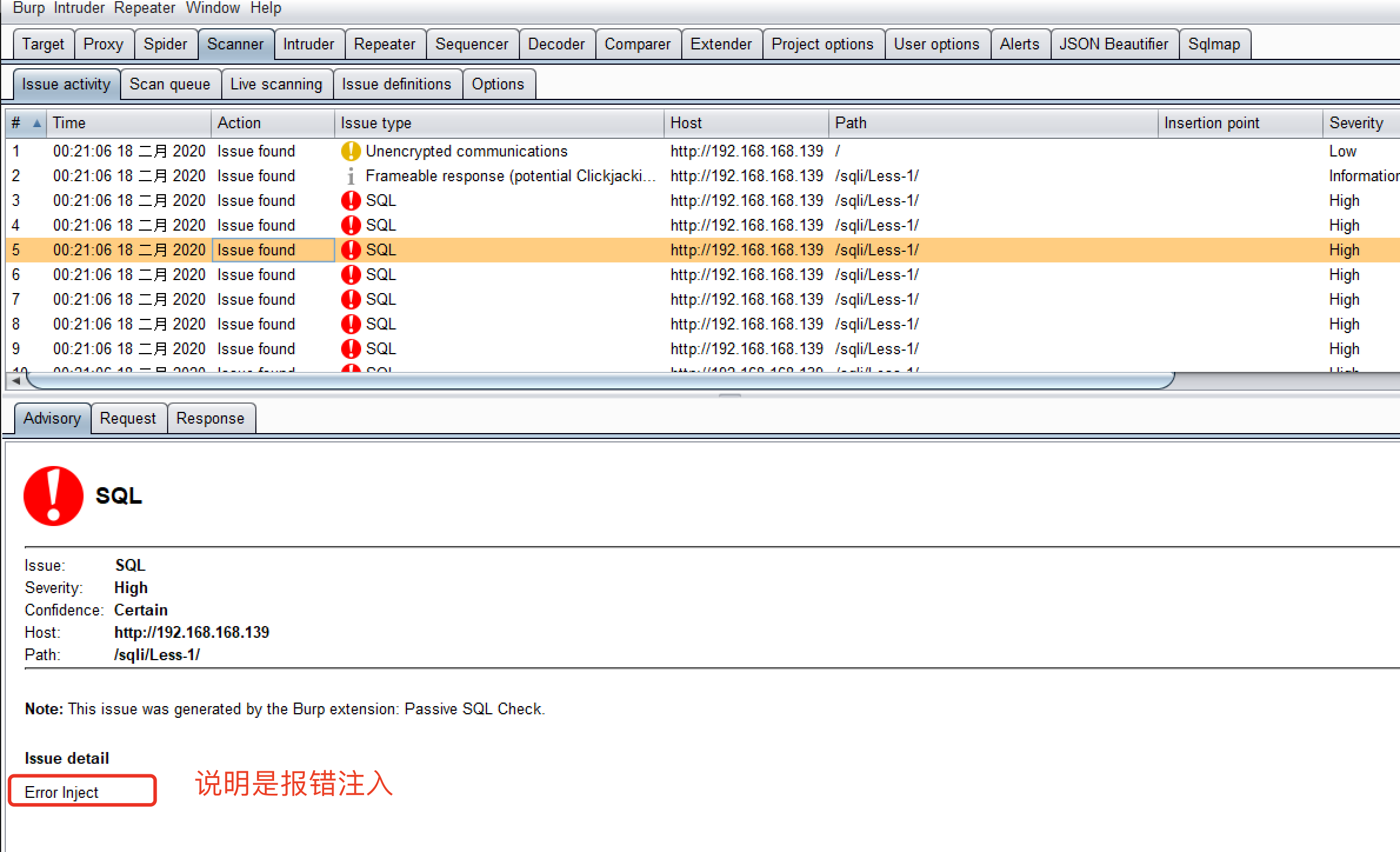Click the large red SQL advisory icon
This screenshot has height=852, width=1400.
(54, 496)
